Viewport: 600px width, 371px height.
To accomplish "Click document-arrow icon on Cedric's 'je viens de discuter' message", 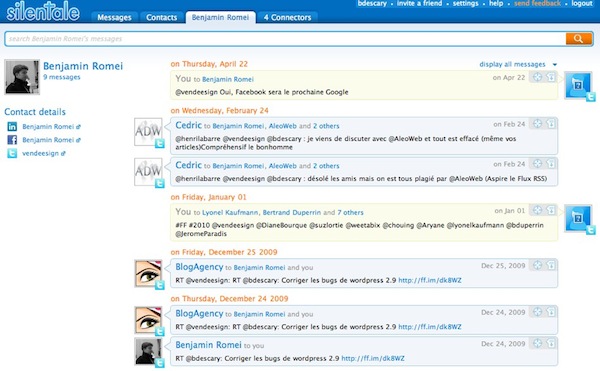I will [551, 124].
